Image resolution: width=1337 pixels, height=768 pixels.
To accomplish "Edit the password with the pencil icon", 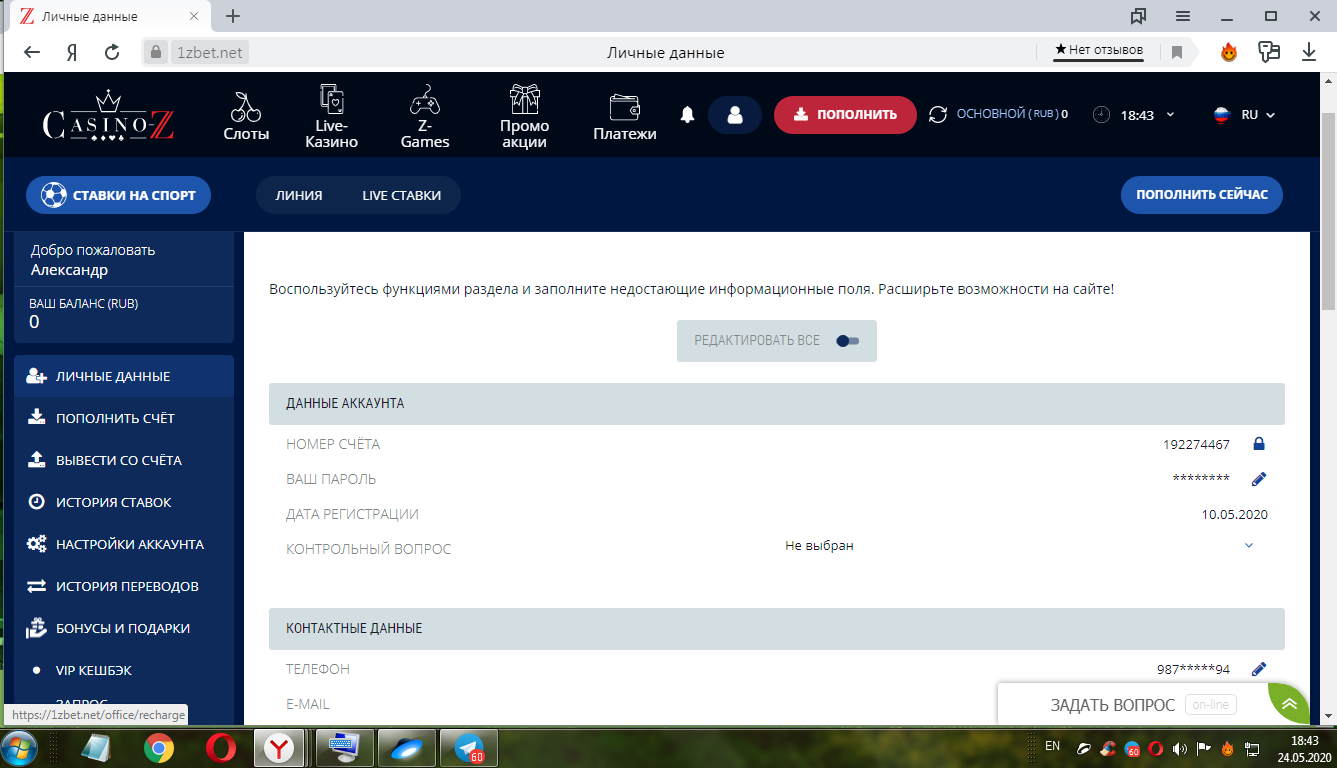I will click(1259, 479).
